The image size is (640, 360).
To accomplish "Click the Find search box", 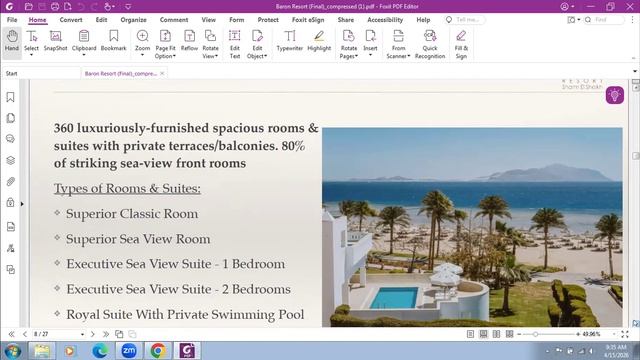I will 604,20.
